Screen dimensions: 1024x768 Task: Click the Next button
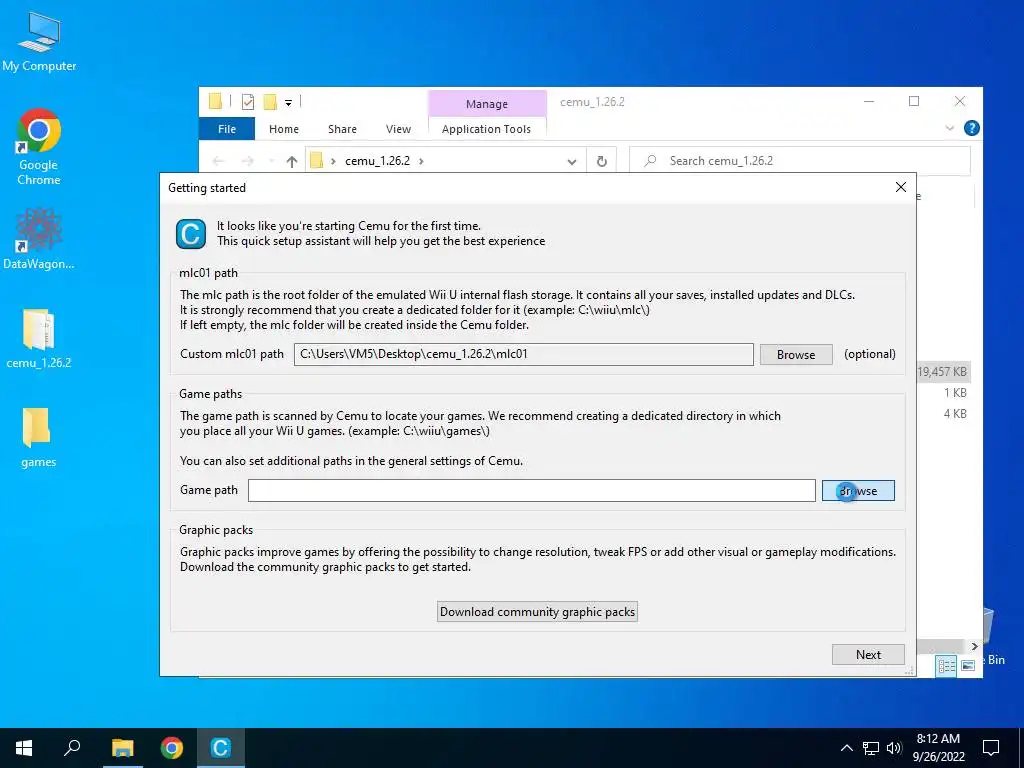click(869, 654)
